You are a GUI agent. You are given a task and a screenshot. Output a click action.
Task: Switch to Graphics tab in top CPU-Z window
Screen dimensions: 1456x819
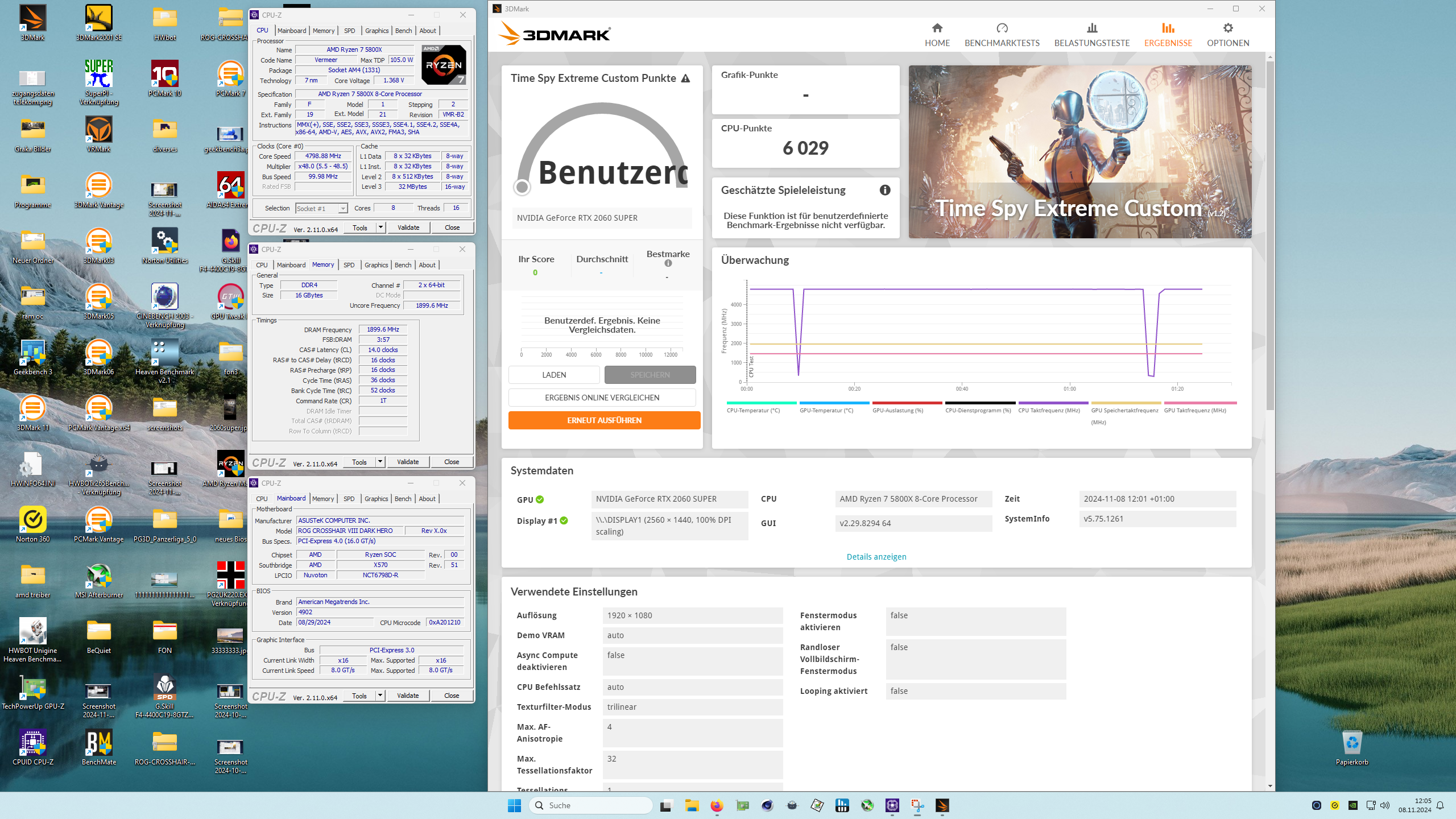tap(377, 31)
